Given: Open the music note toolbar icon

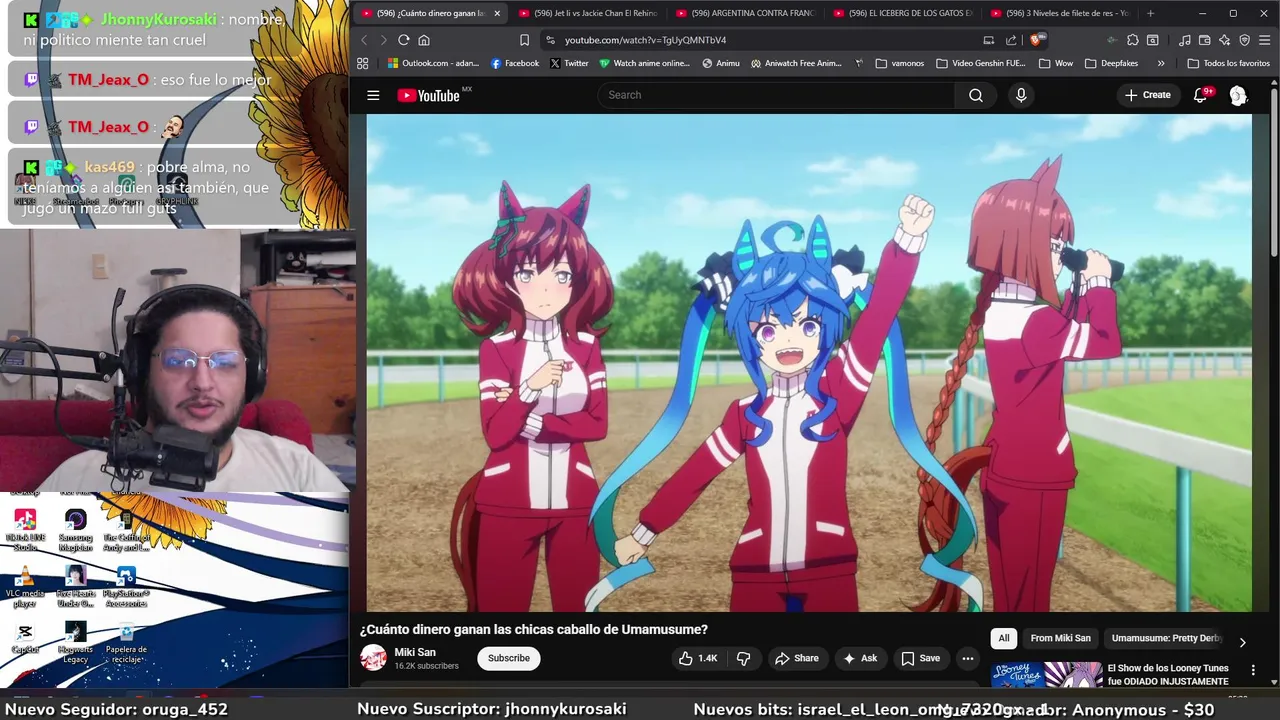Looking at the screenshot, I should pos(1185,40).
